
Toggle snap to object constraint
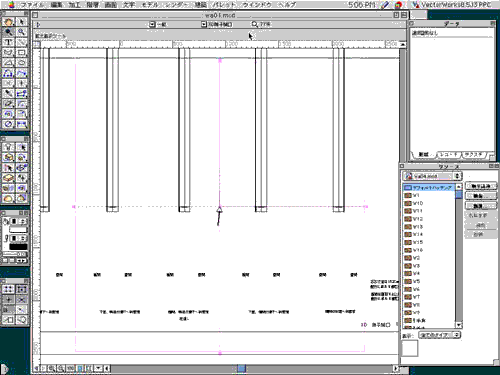pyautogui.click(x=22, y=289)
